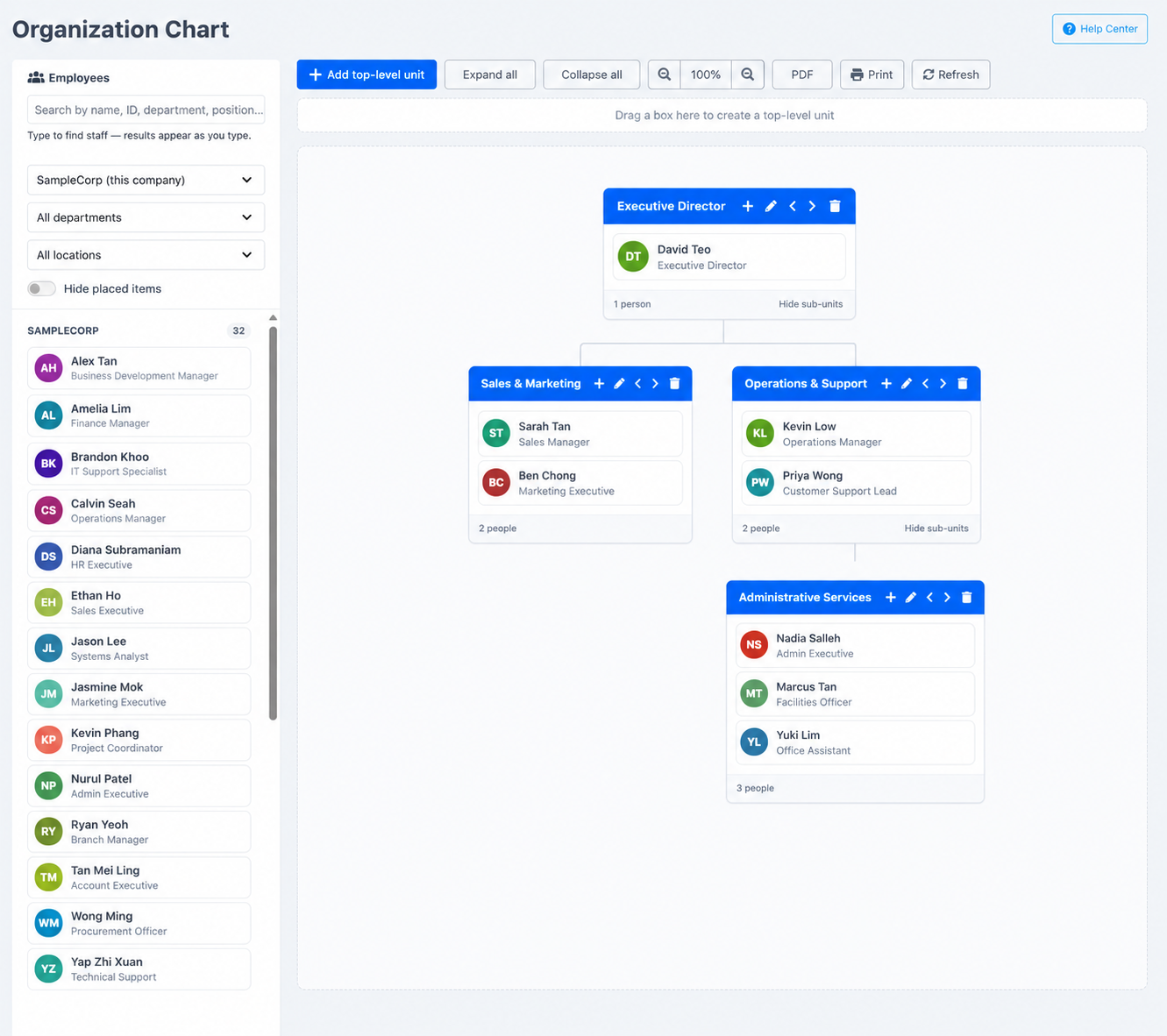
Task: Refresh the organization chart
Action: point(951,75)
